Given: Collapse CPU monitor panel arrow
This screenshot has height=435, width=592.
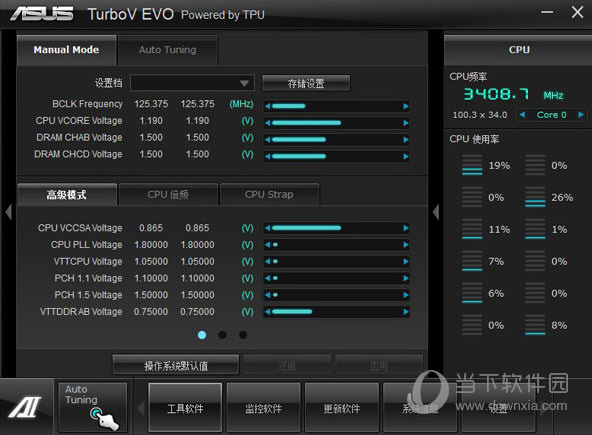Looking at the screenshot, I should click(436, 212).
